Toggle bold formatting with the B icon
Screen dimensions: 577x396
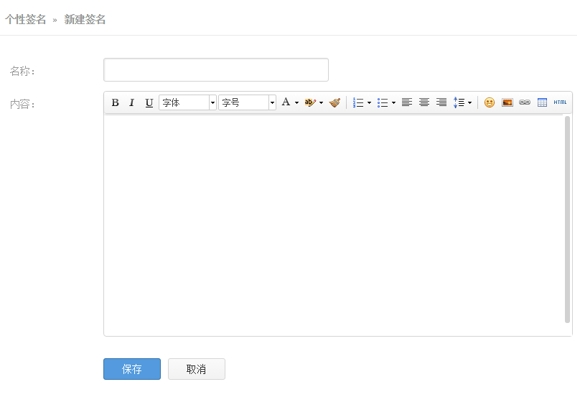(115, 103)
